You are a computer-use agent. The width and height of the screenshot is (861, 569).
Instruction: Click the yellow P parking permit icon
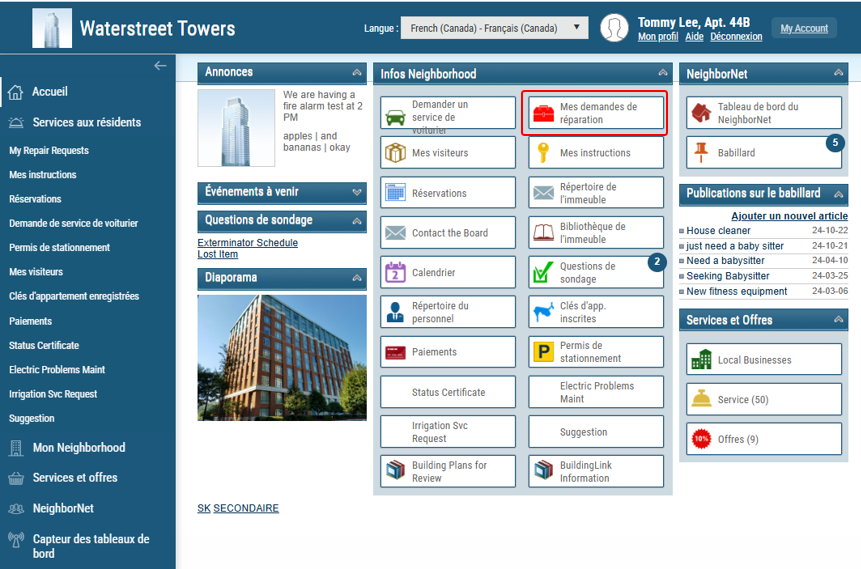click(544, 352)
